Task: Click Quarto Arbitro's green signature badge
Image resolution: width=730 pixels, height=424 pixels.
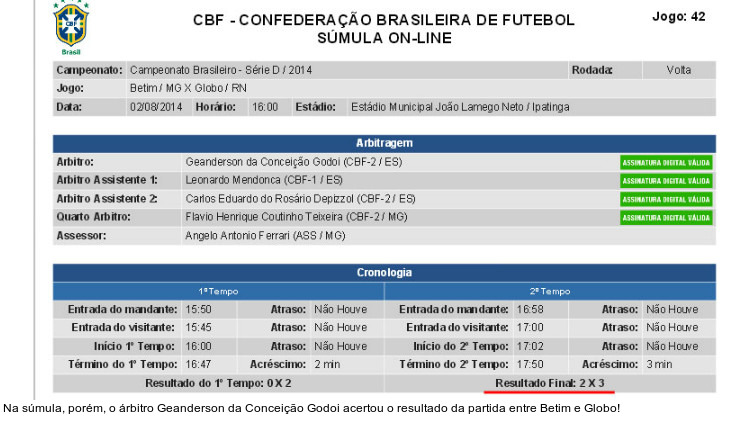Action: click(x=666, y=217)
